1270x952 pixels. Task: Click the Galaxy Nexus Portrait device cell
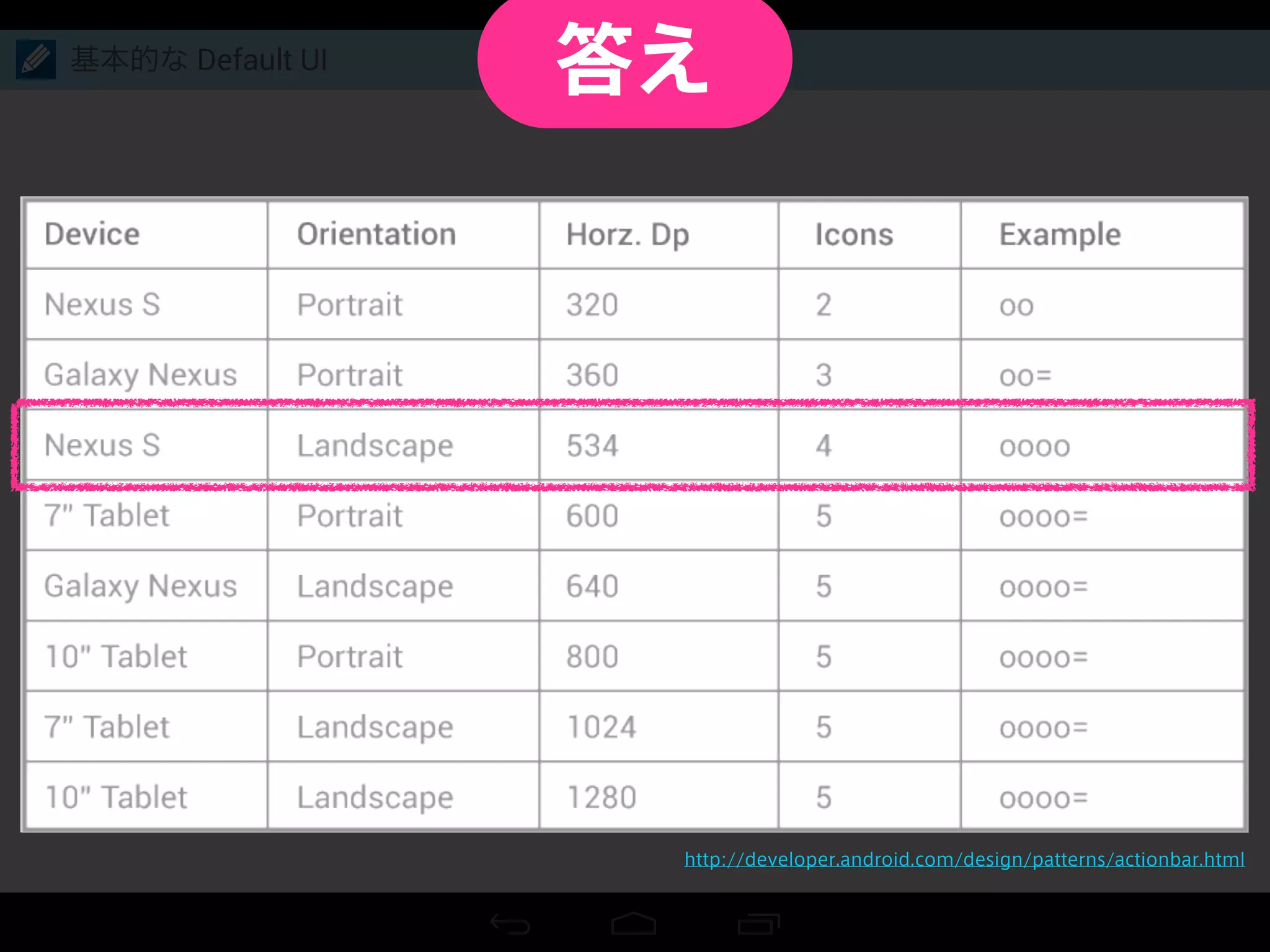141,375
